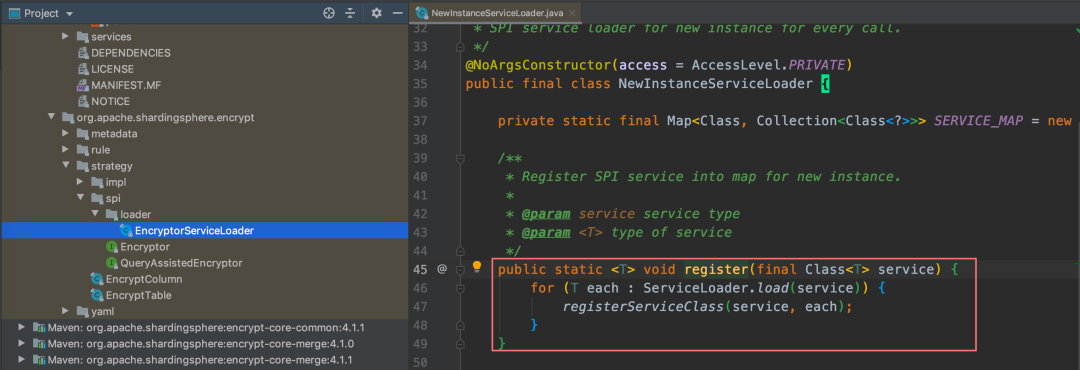1080x370 pixels.
Task: Click the encrypt-core-merge:4.1.0 library icon
Action: point(39,343)
